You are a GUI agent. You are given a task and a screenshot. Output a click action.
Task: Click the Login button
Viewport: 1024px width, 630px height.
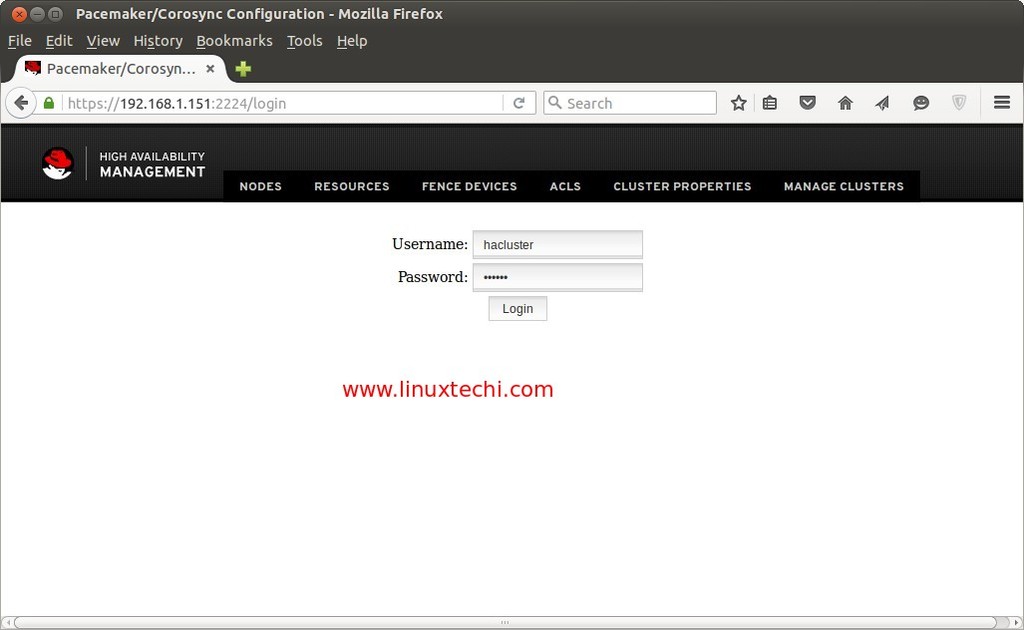coord(517,308)
